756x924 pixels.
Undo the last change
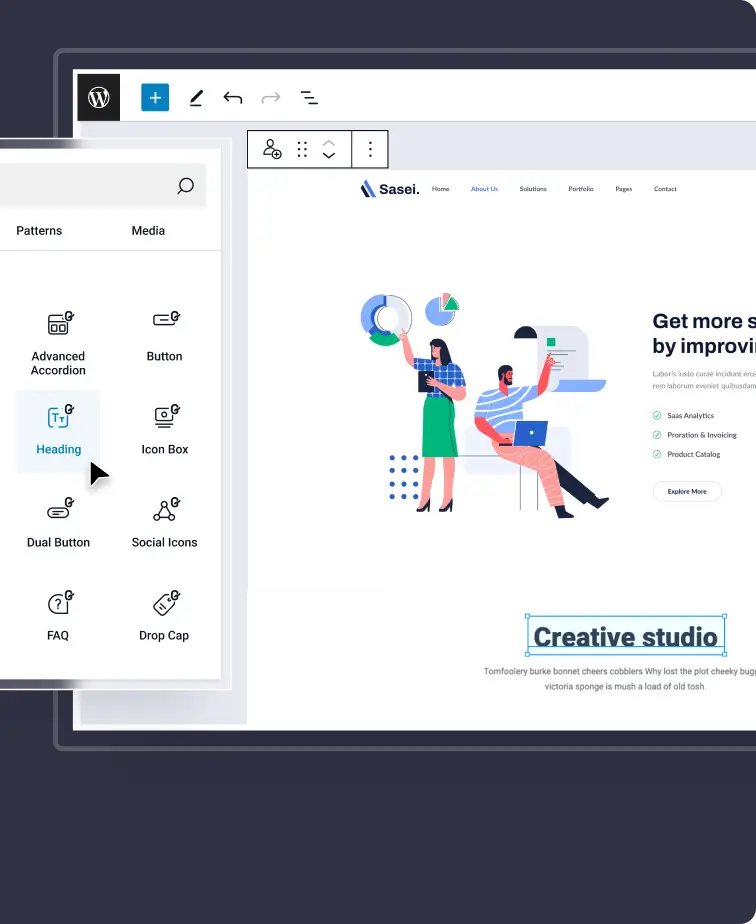(x=233, y=98)
